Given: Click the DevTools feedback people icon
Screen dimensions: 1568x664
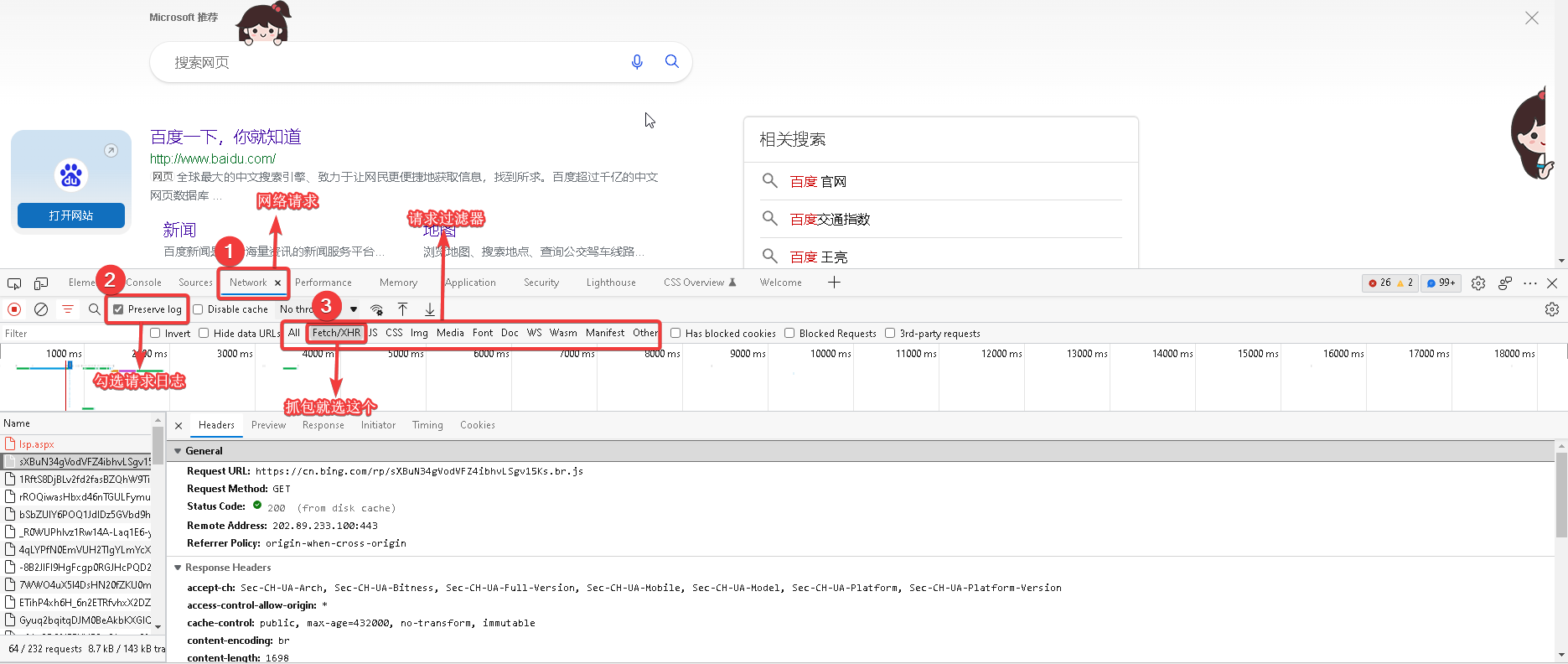Looking at the screenshot, I should (1505, 283).
